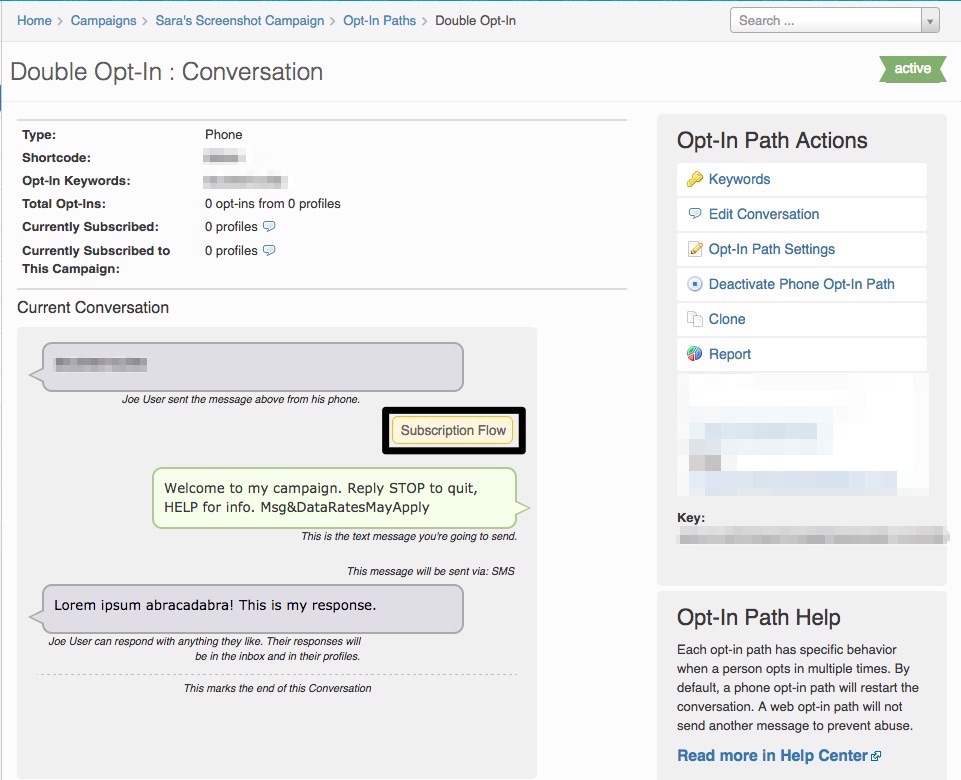The width and height of the screenshot is (961, 780).
Task: Click the Subscription Flow button
Action: click(454, 430)
